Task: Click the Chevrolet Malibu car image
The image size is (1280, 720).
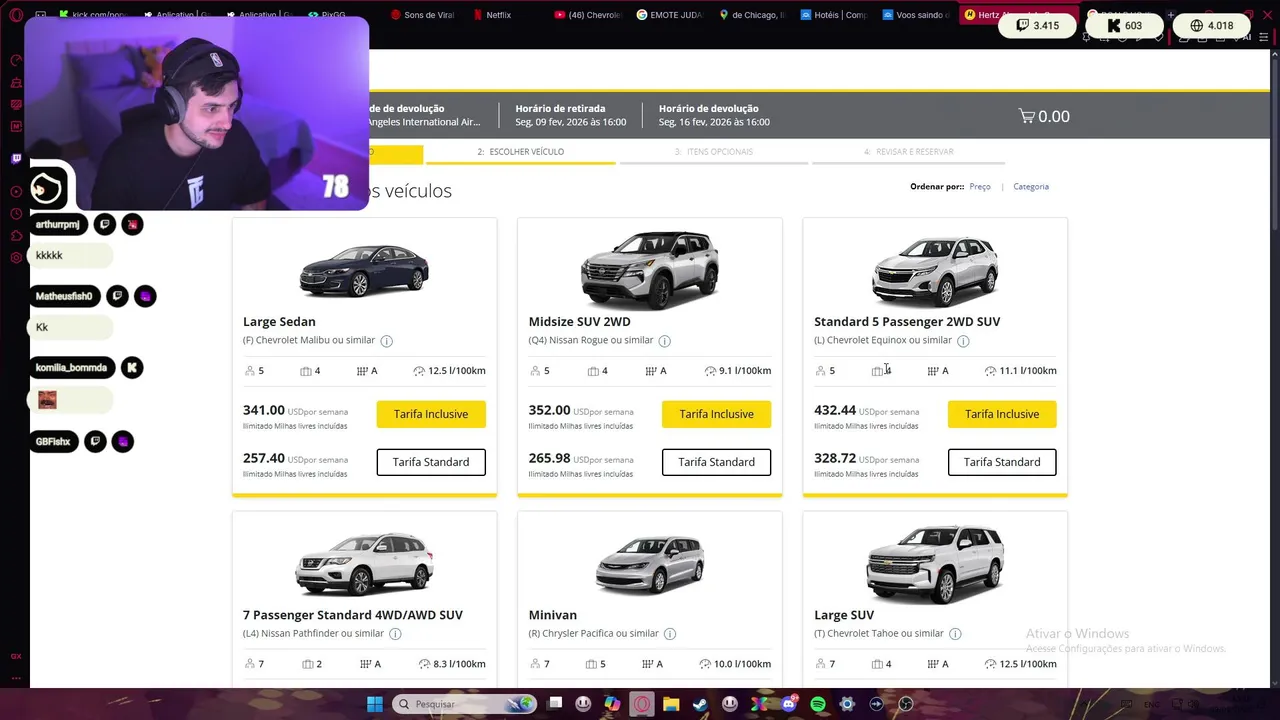Action: click(364, 269)
